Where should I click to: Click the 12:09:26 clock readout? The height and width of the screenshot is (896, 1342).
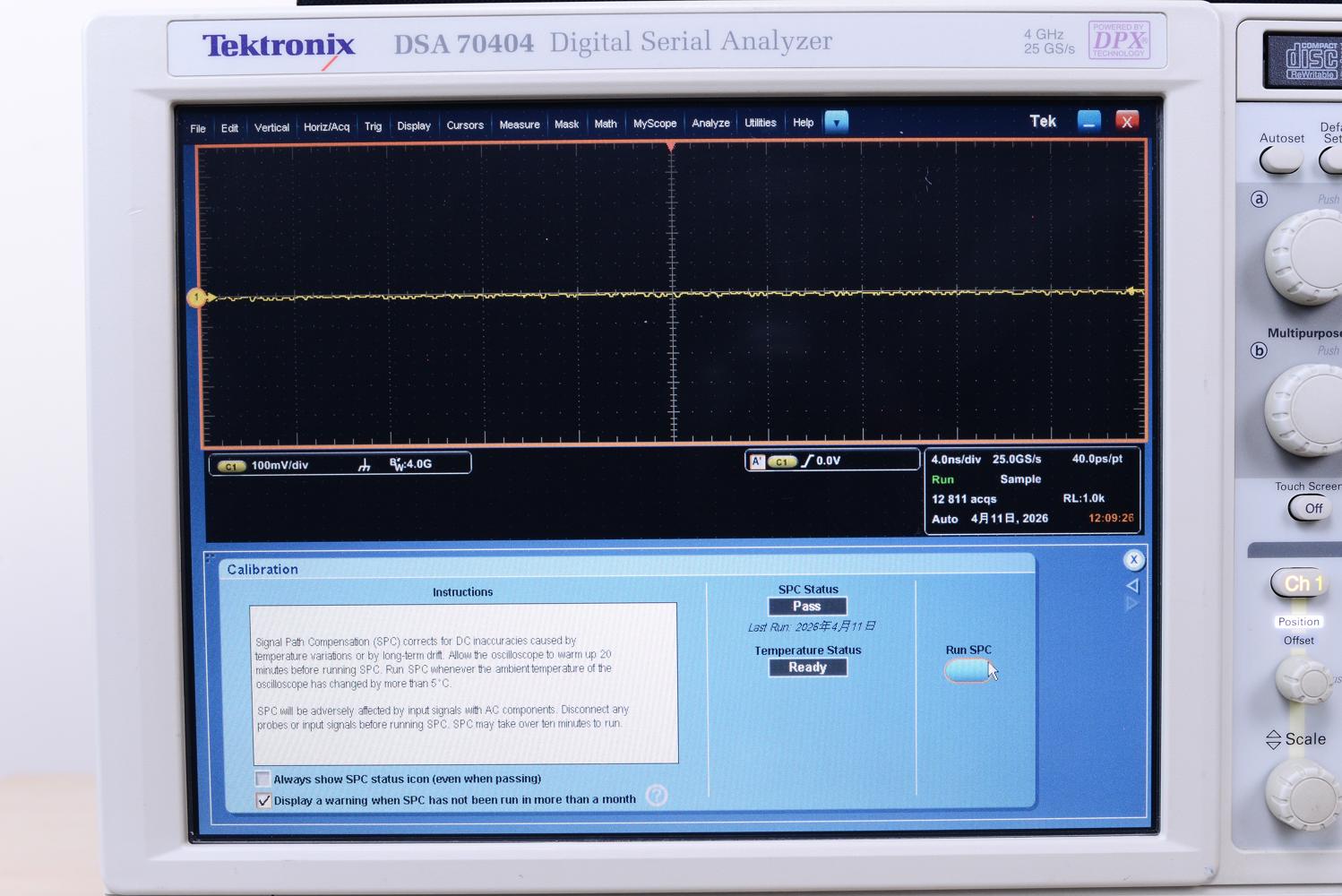click(1111, 518)
